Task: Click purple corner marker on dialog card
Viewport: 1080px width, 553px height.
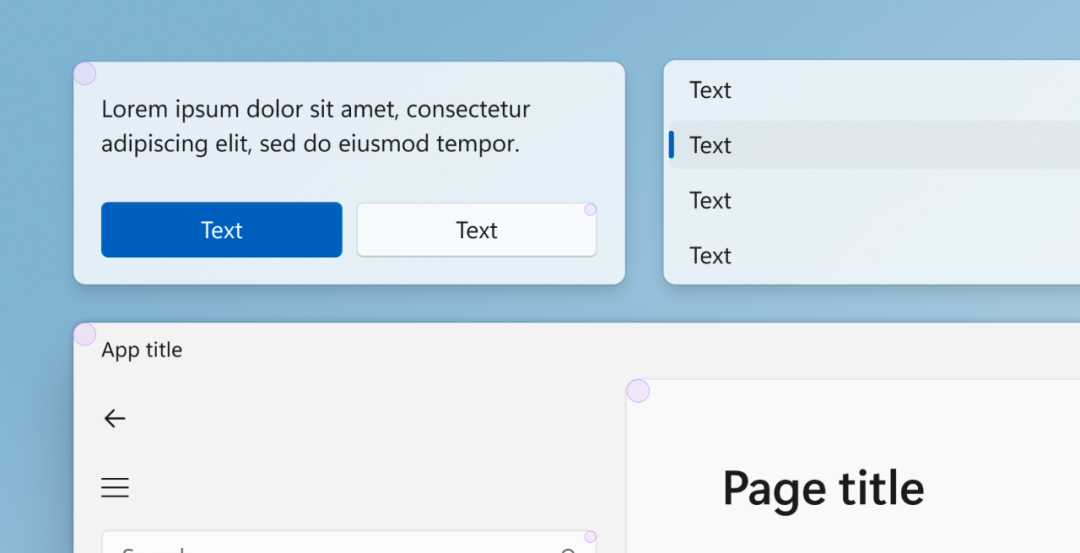Action: pyautogui.click(x=85, y=73)
